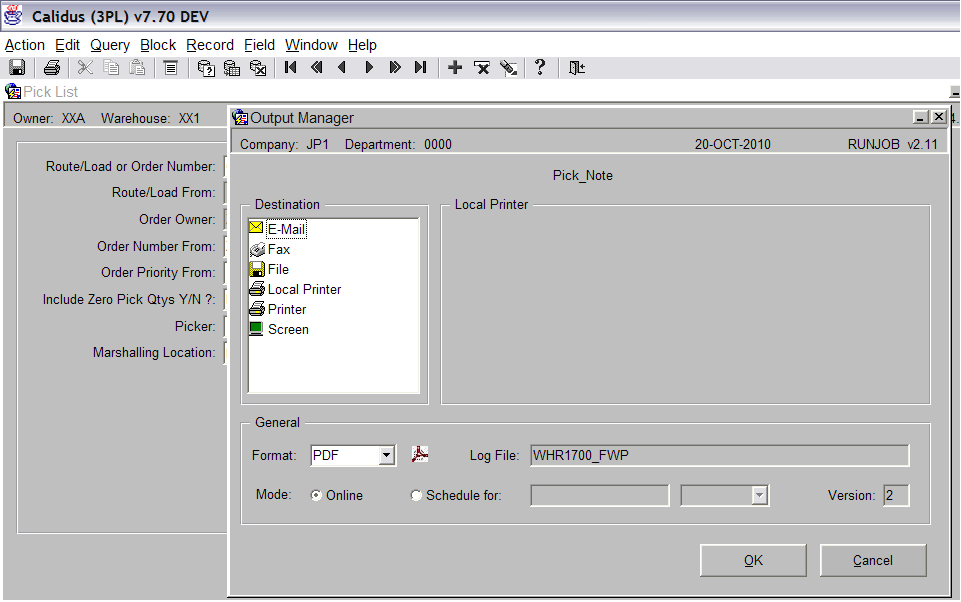Image resolution: width=961 pixels, height=602 pixels.
Task: Click the Exit door toolbar icon
Action: click(577, 67)
